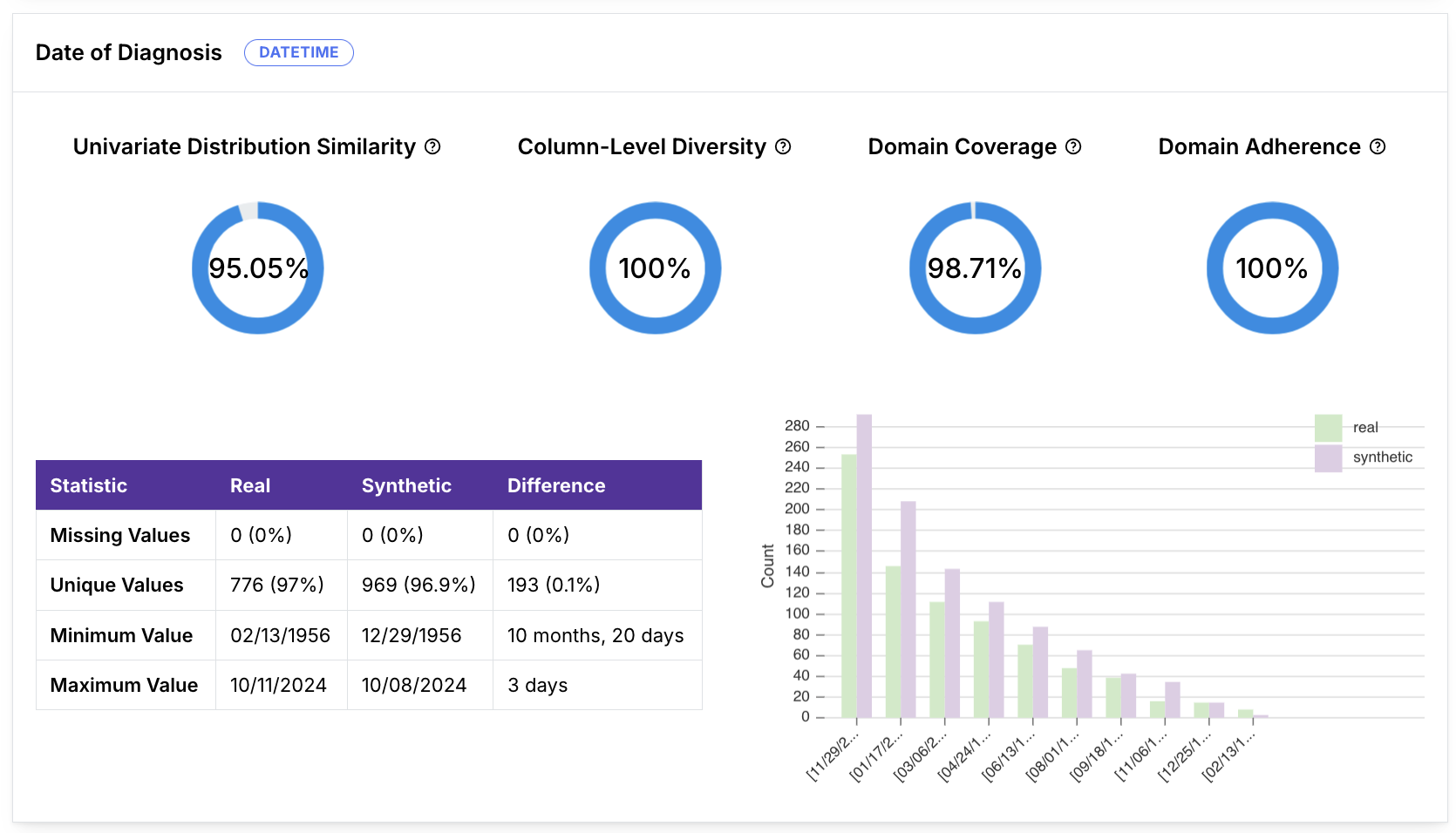
Task: Click the 'Date of Diagnosis' title
Action: [128, 52]
